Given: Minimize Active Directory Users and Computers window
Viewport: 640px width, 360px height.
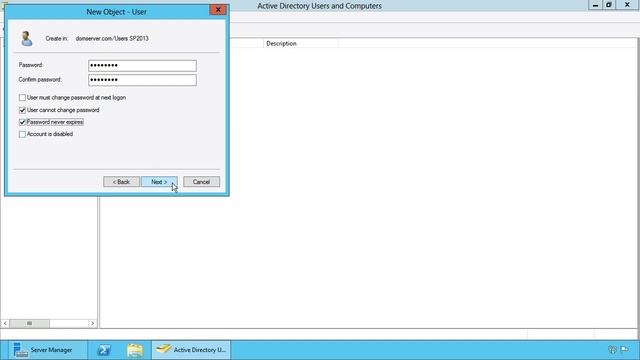Looking at the screenshot, I should click(595, 5).
